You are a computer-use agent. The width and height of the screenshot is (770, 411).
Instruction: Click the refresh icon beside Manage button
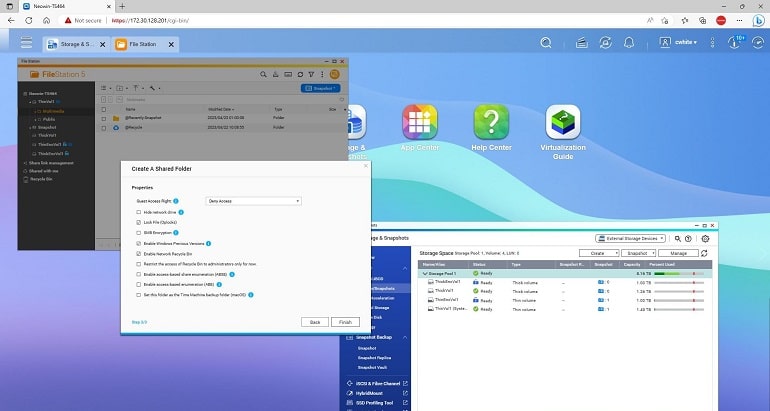point(704,253)
